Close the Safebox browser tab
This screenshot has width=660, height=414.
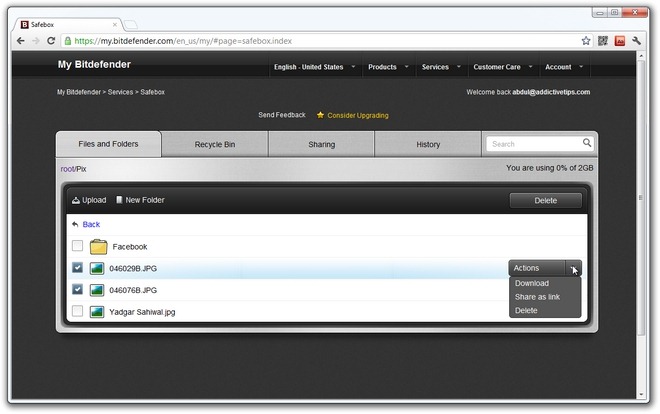click(114, 25)
